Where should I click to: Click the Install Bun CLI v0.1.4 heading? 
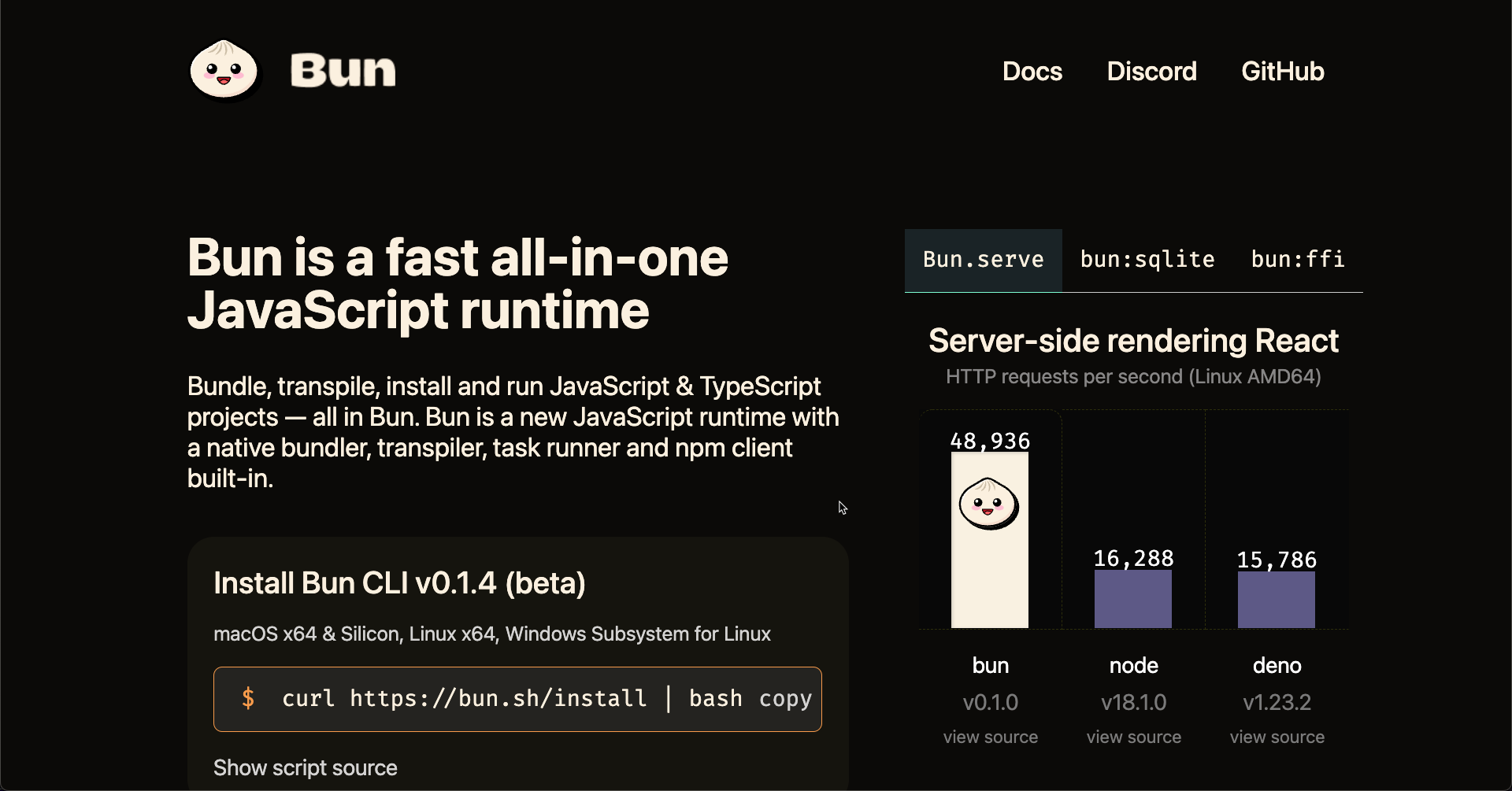coord(399,583)
